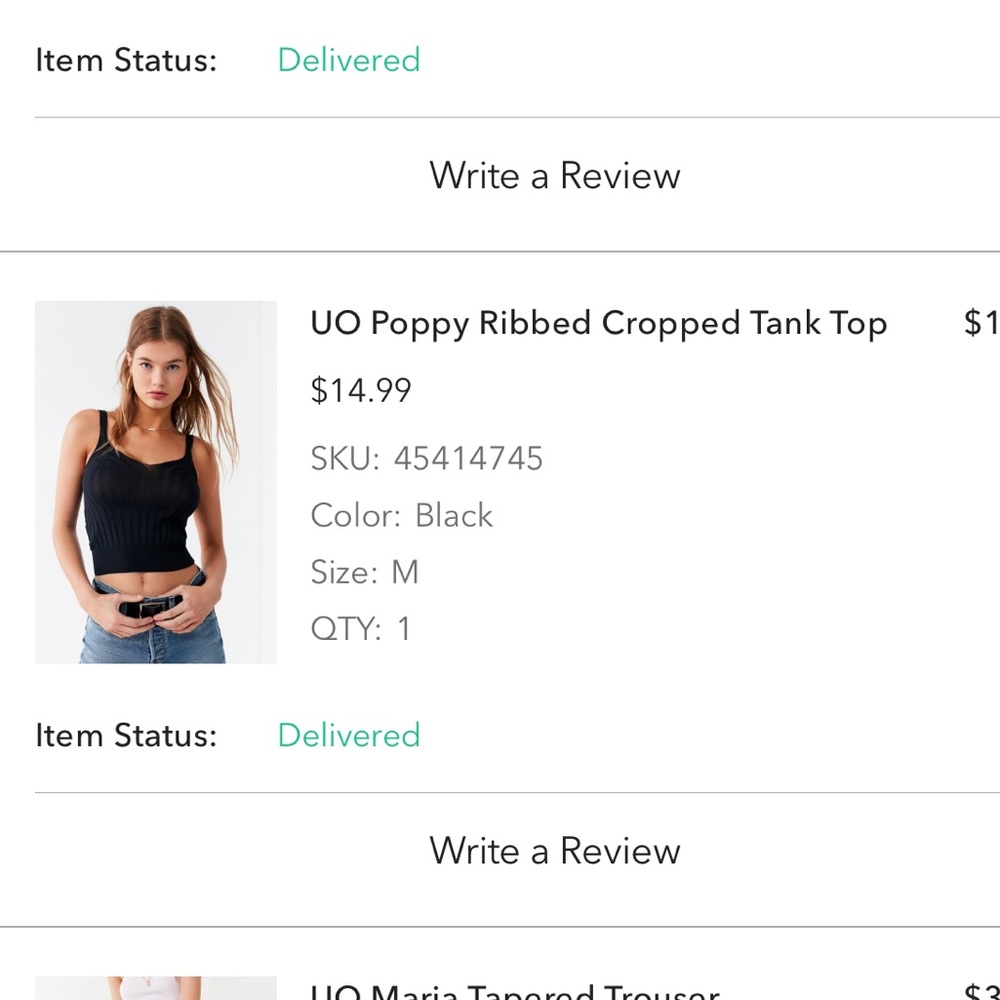The height and width of the screenshot is (1000, 1000).
Task: Click the second Delivered status text
Action: (x=348, y=735)
